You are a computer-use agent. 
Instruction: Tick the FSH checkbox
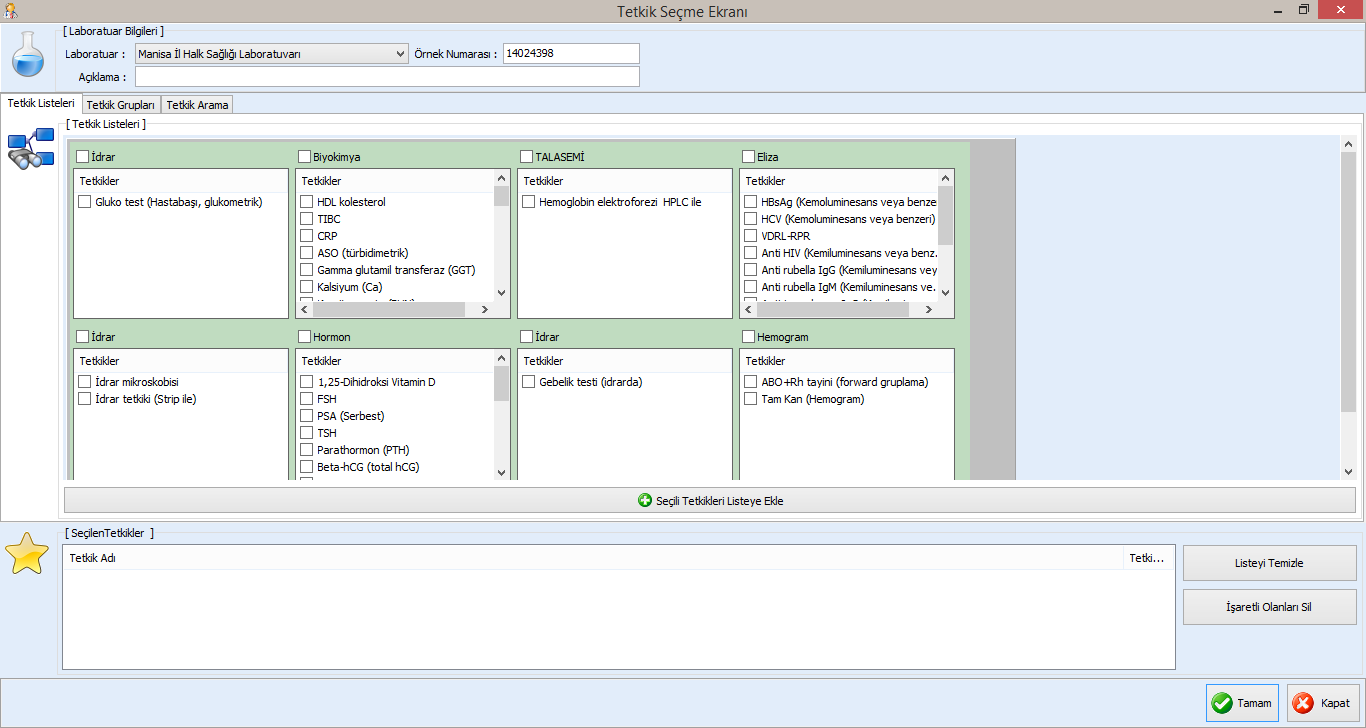click(307, 399)
